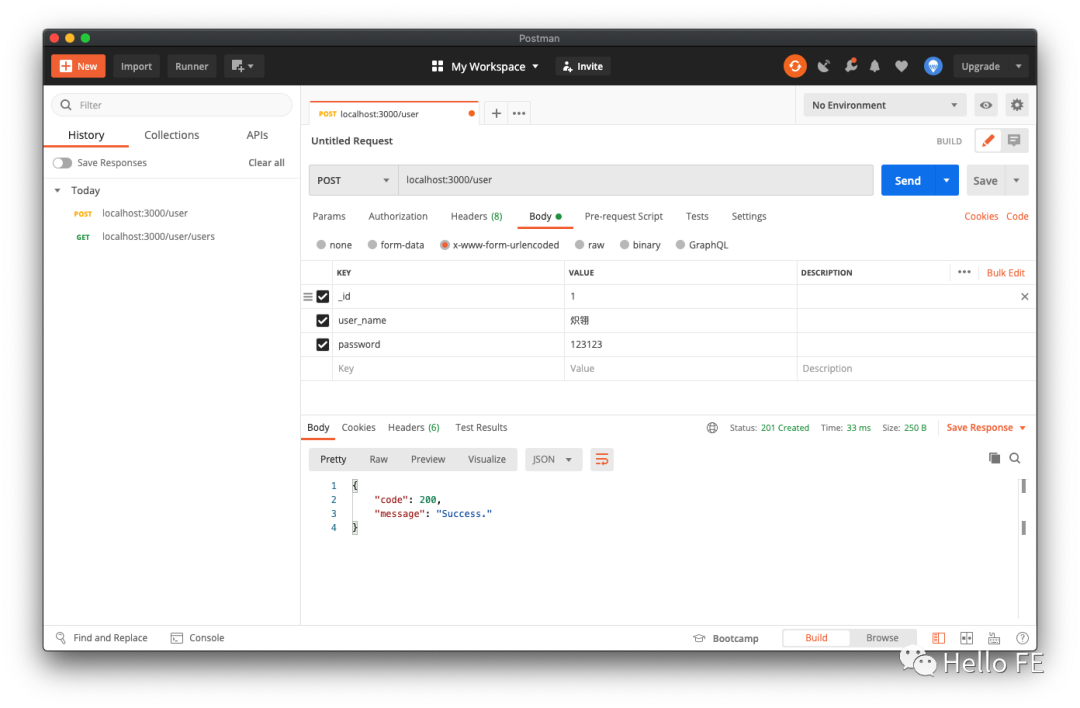This screenshot has height=708, width=1080.
Task: Click the Runner button
Action: click(191, 66)
